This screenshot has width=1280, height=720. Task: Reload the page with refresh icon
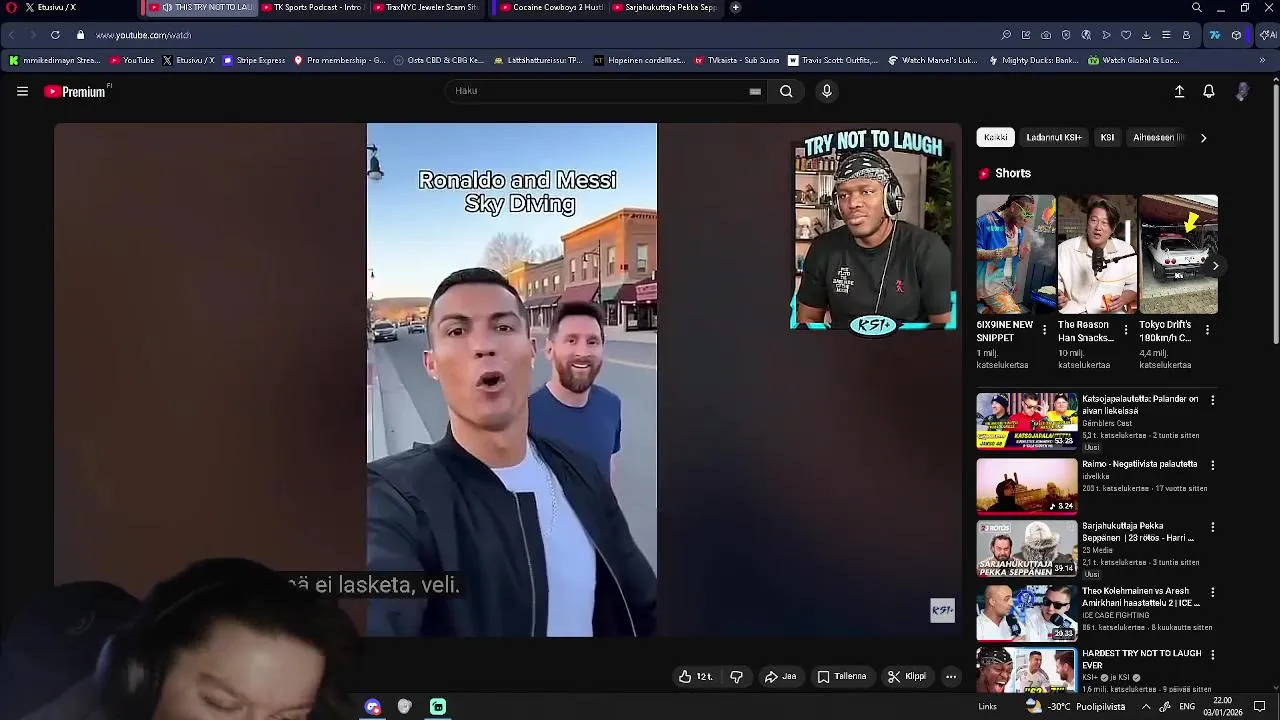(55, 35)
